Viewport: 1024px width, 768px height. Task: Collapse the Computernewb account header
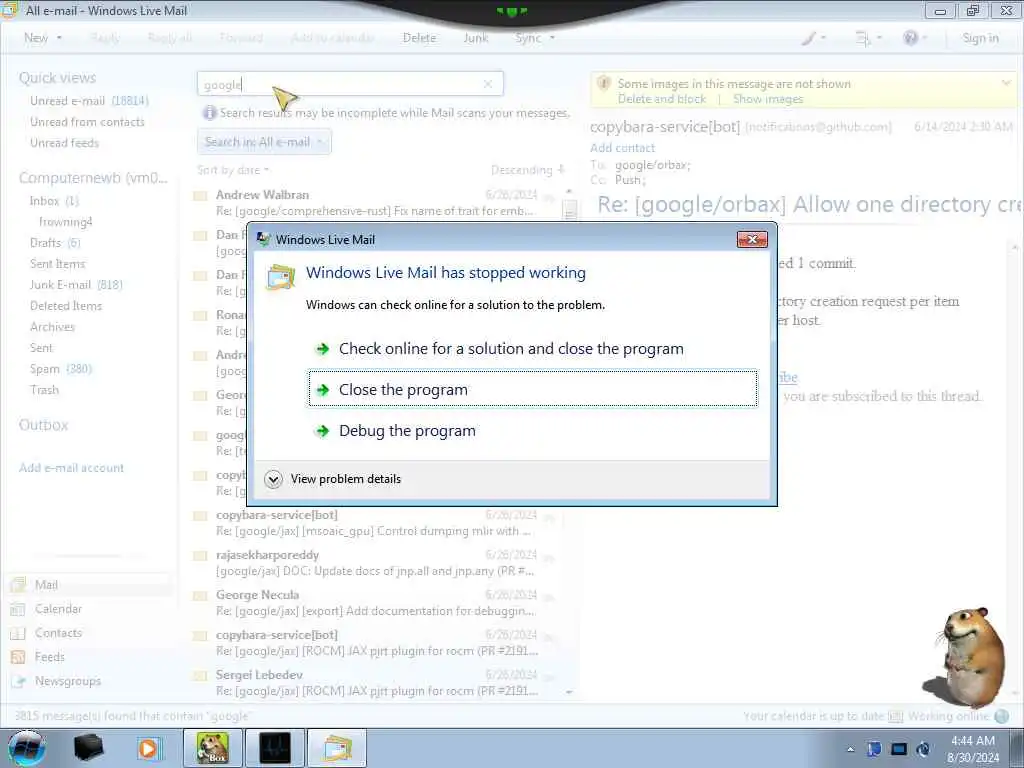point(93,178)
